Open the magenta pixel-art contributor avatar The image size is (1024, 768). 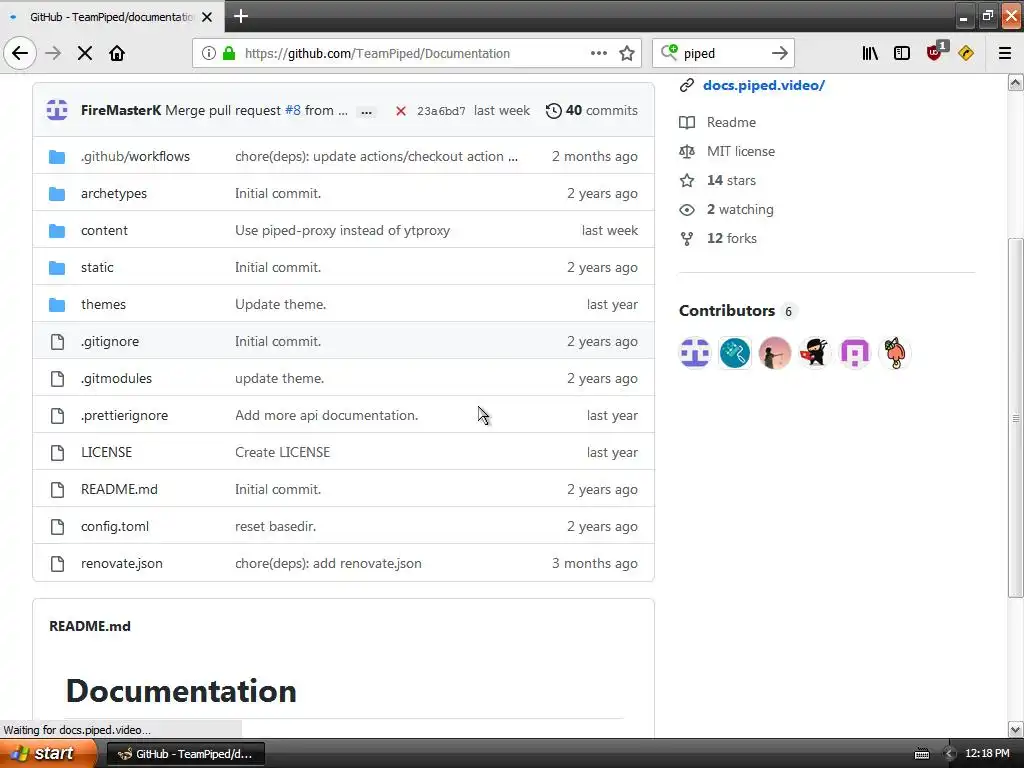(855, 353)
